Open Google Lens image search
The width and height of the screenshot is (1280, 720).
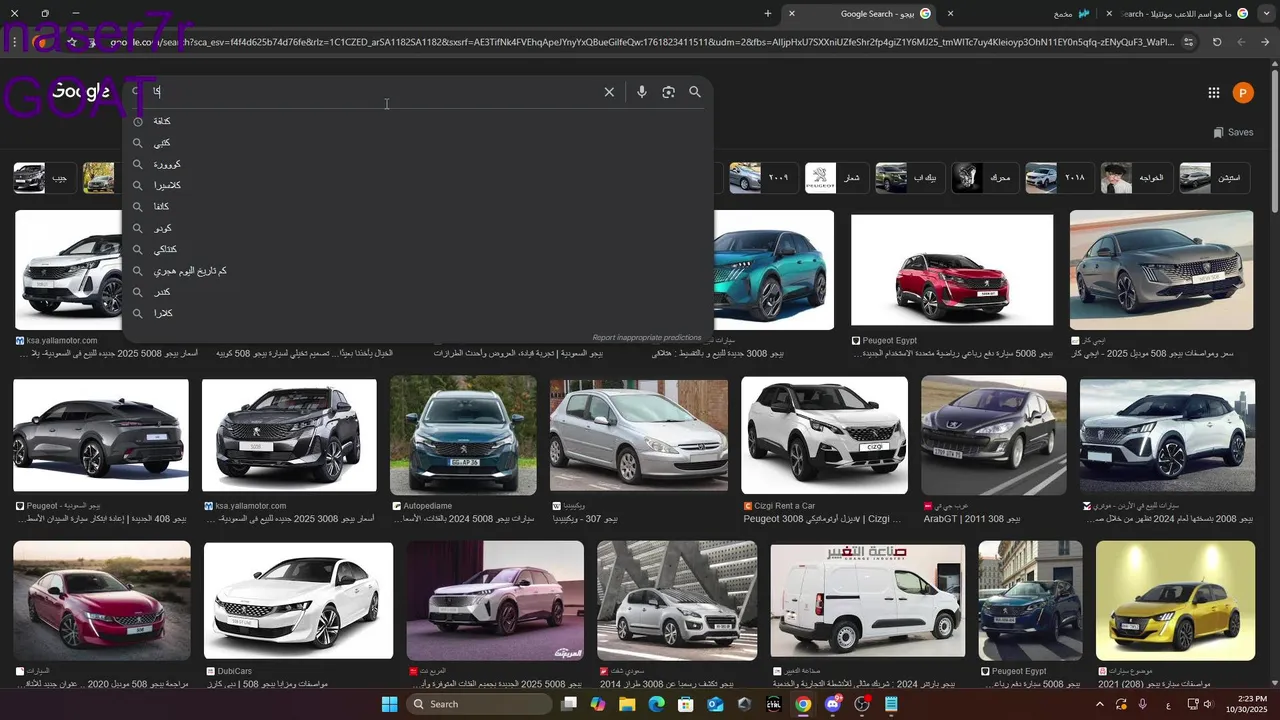(668, 92)
